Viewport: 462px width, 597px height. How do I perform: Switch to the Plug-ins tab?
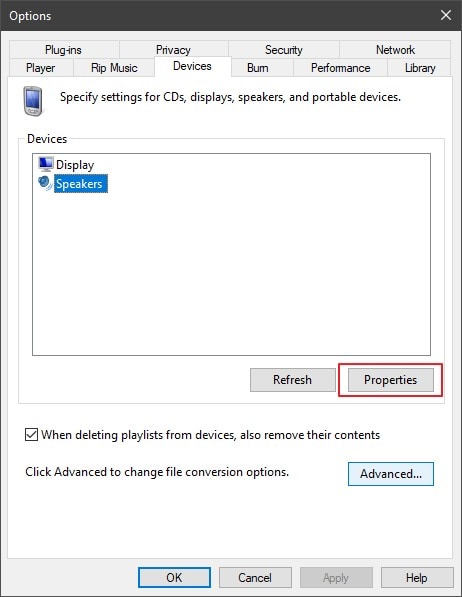coord(64,49)
